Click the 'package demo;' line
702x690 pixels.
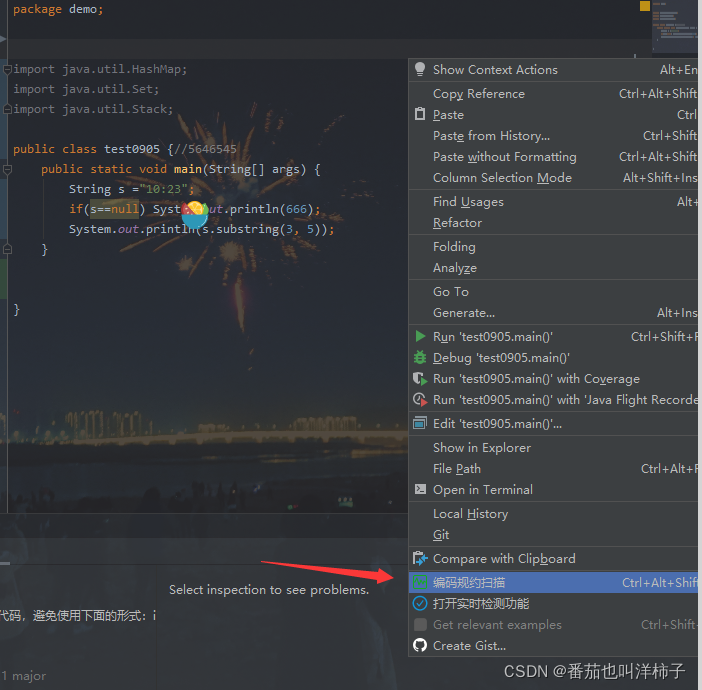58,9
